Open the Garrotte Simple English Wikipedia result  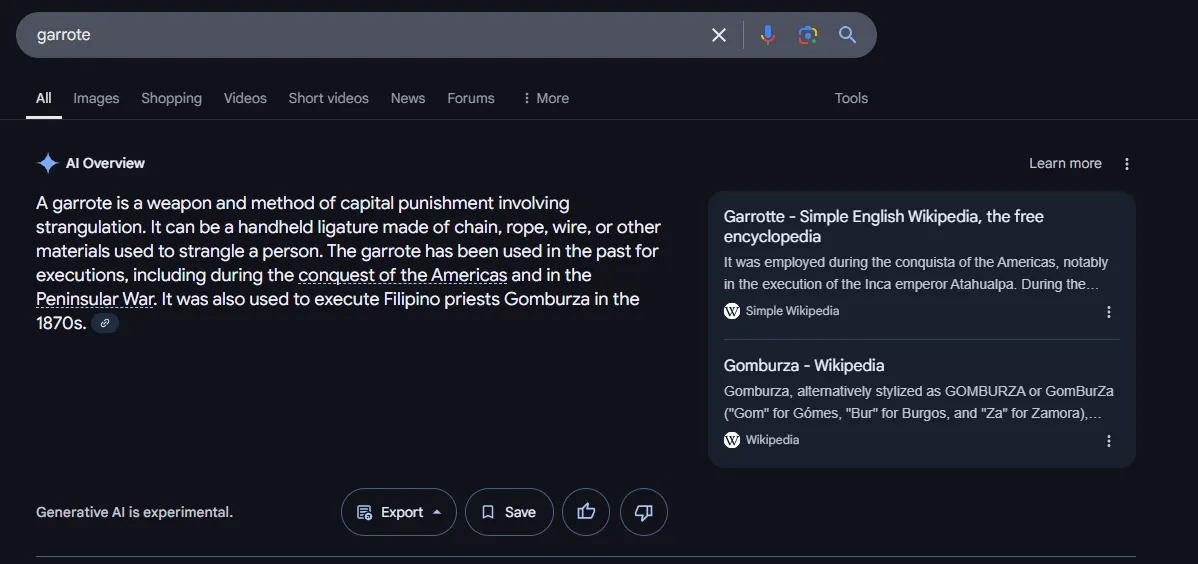coord(883,226)
